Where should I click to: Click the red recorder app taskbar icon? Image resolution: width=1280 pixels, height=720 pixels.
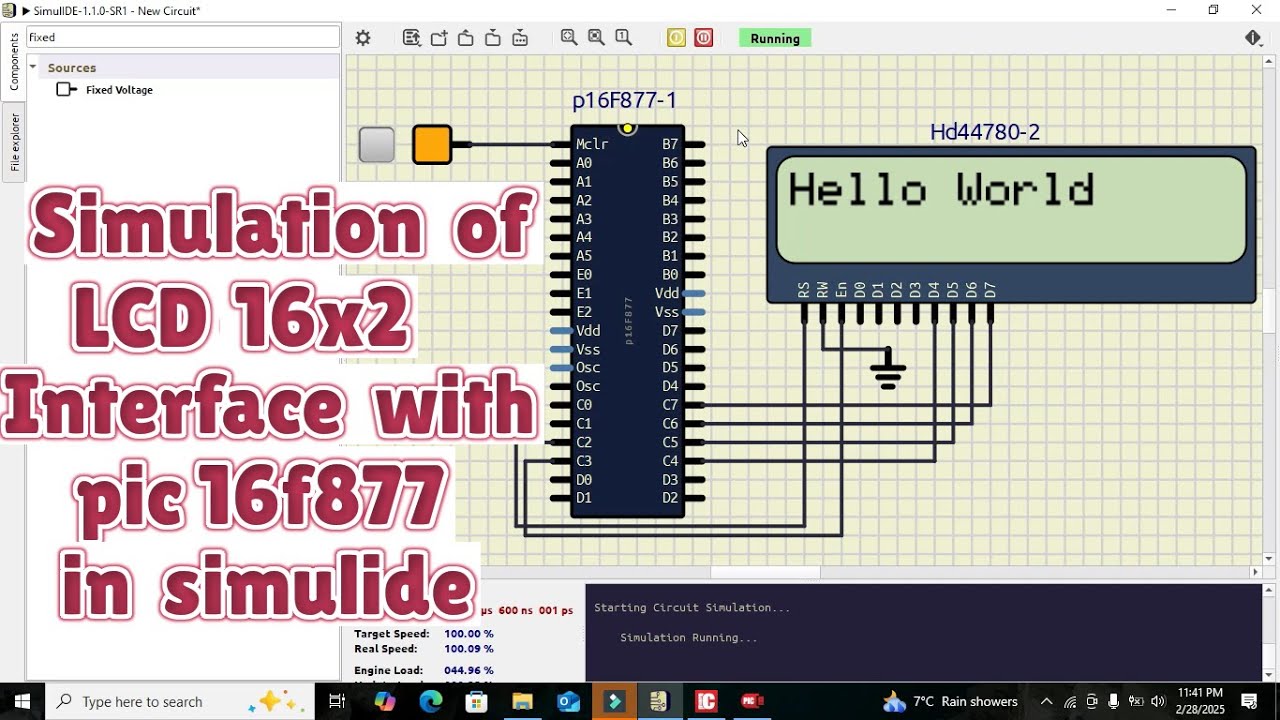(752, 701)
